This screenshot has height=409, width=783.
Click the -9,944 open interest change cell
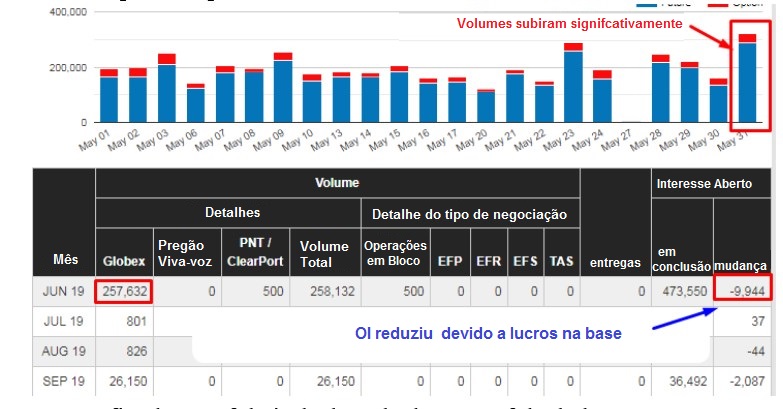pos(742,293)
